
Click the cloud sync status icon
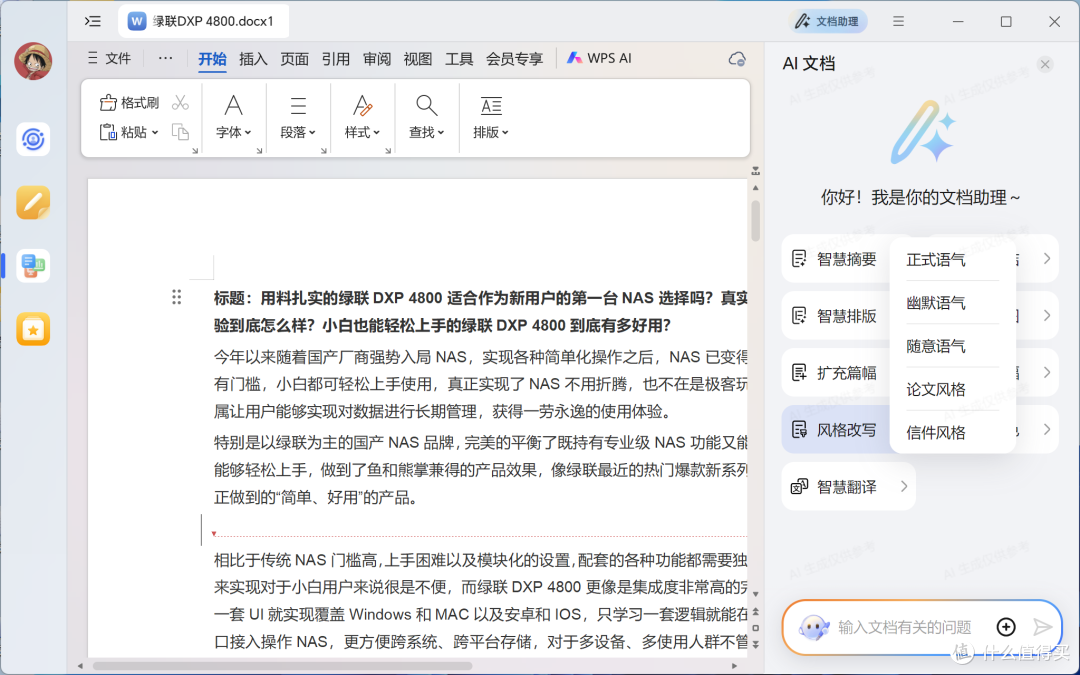[737, 59]
